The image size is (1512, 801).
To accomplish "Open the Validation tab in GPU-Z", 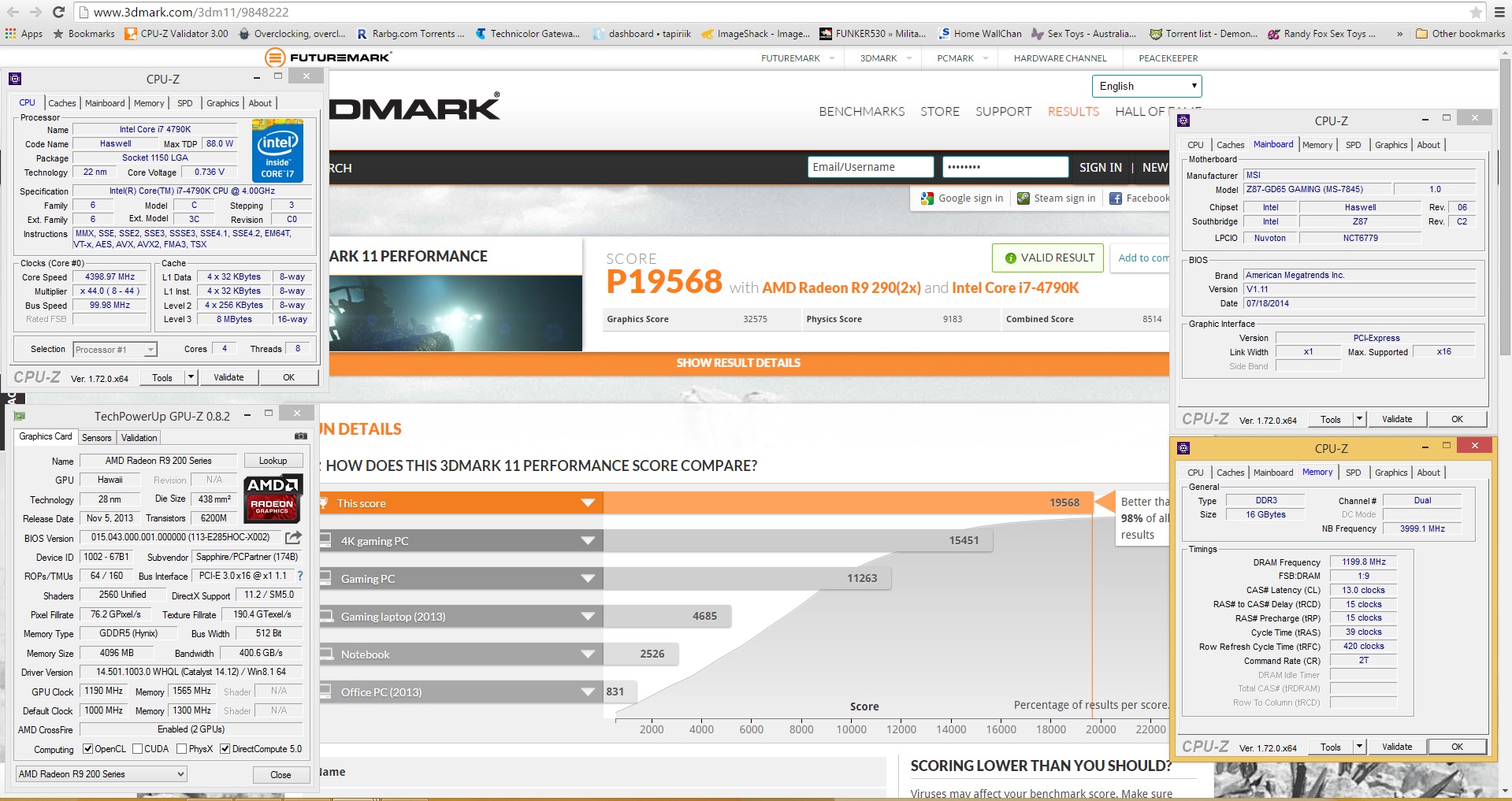I will [x=139, y=438].
